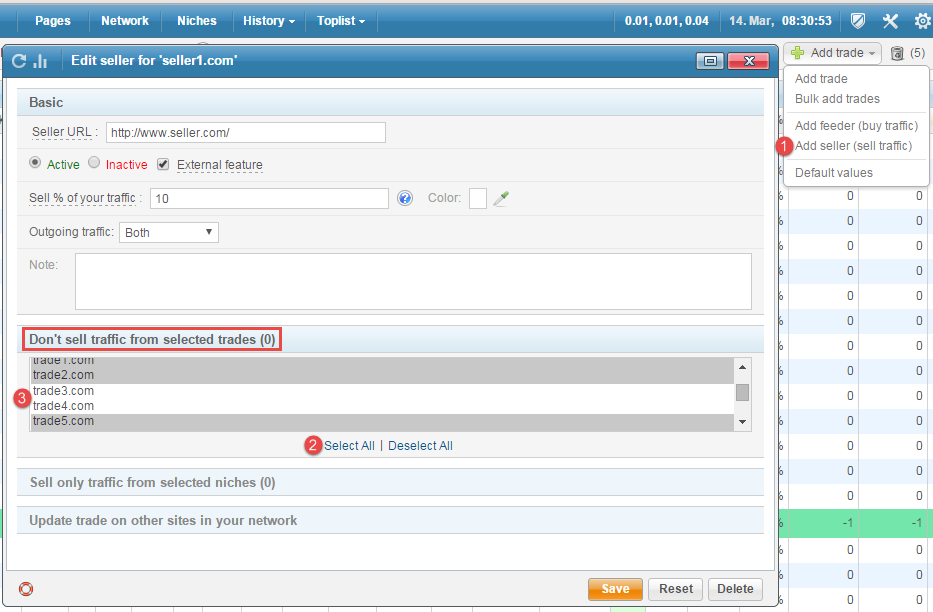
Task: Open the gear settings icon
Action: pyautogui.click(x=922, y=20)
